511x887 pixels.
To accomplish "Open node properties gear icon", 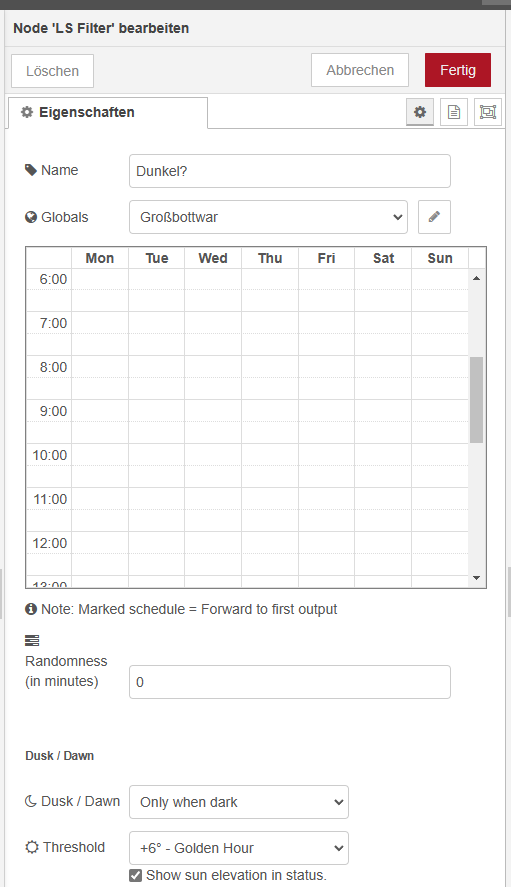I will (420, 112).
